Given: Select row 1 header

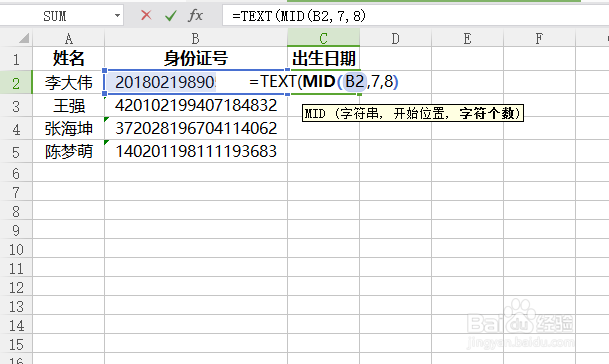Looking at the screenshot, I should 16,59.
